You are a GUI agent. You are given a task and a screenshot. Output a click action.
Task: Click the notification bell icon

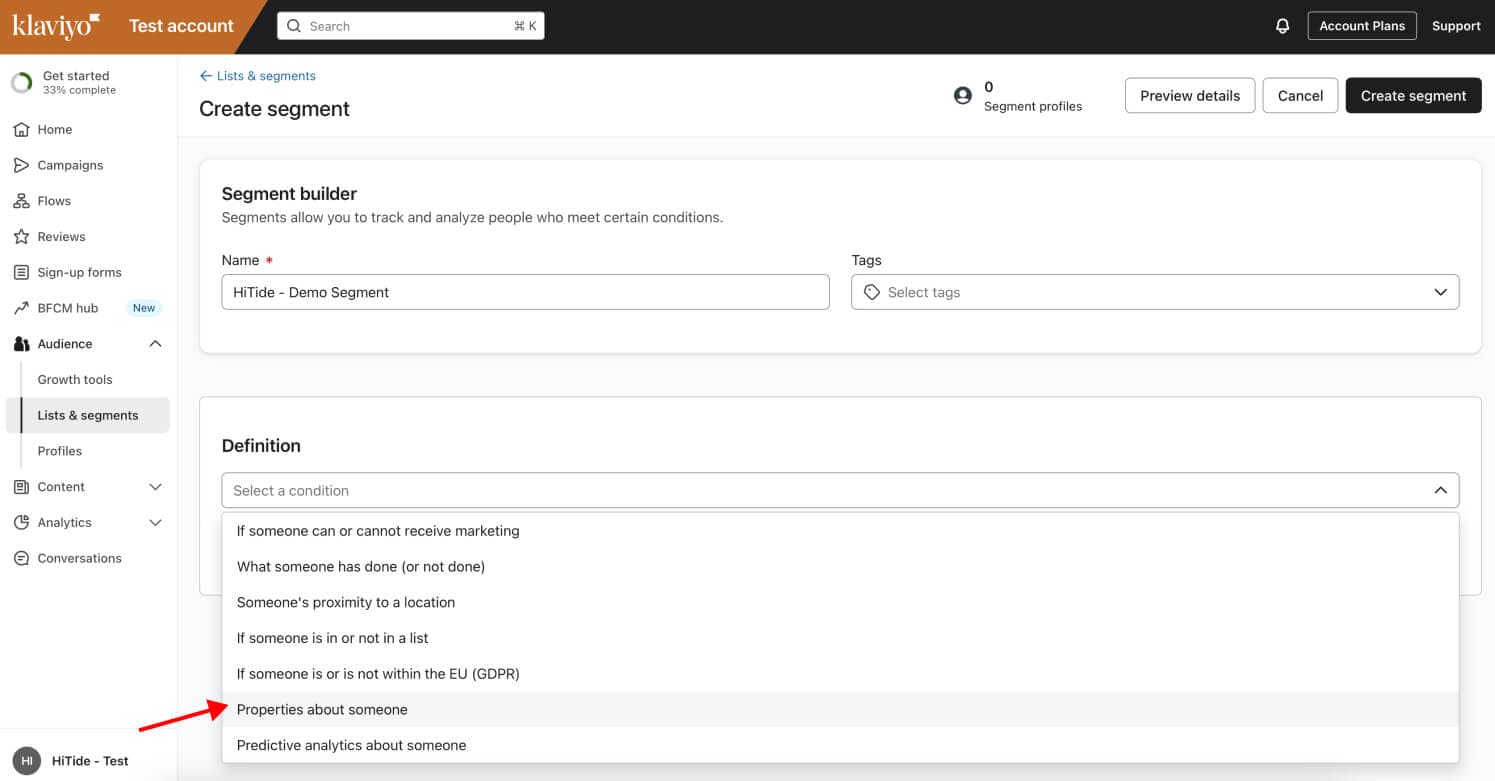(1282, 26)
